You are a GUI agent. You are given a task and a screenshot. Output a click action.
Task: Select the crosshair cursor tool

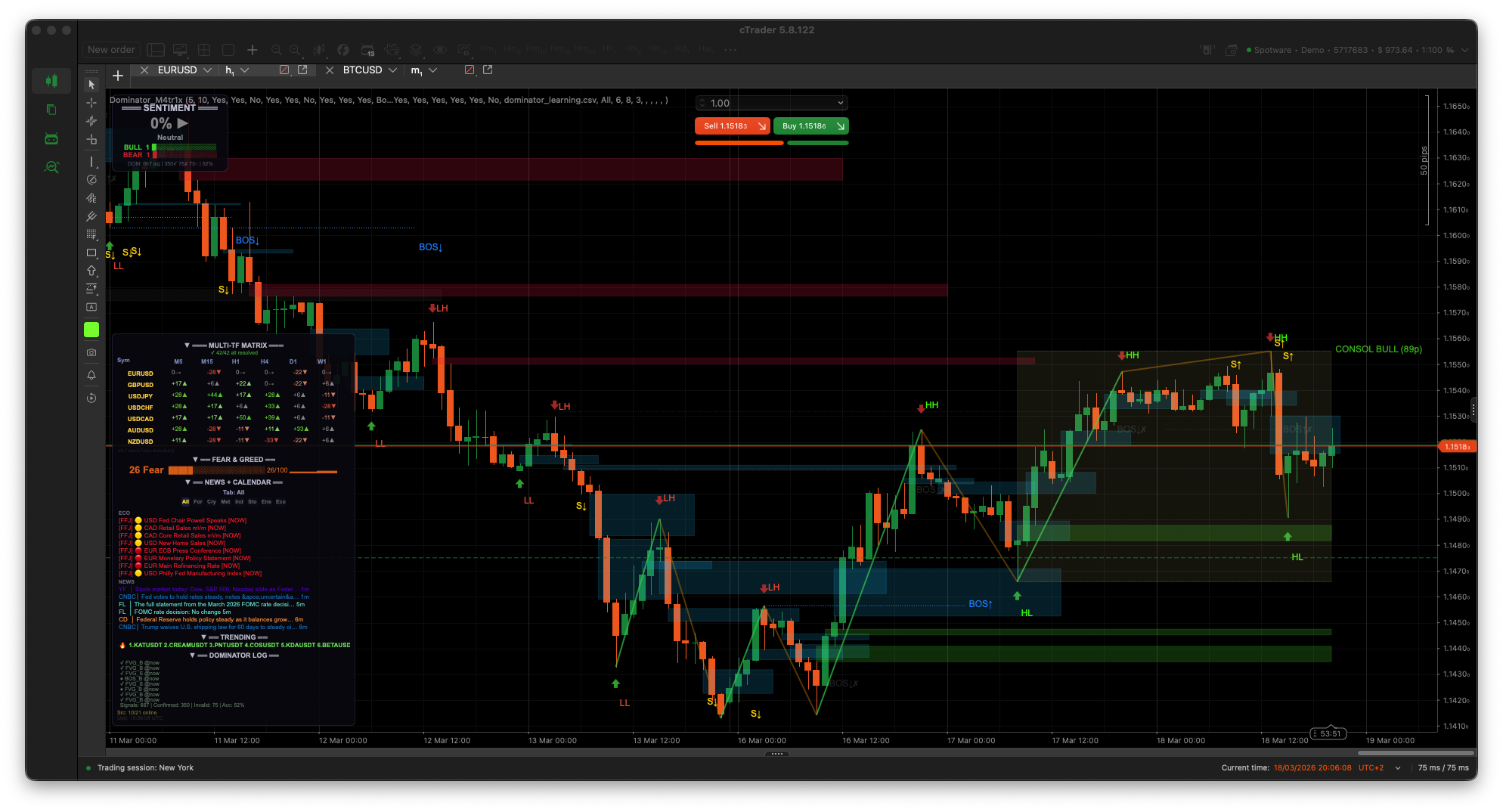click(91, 103)
